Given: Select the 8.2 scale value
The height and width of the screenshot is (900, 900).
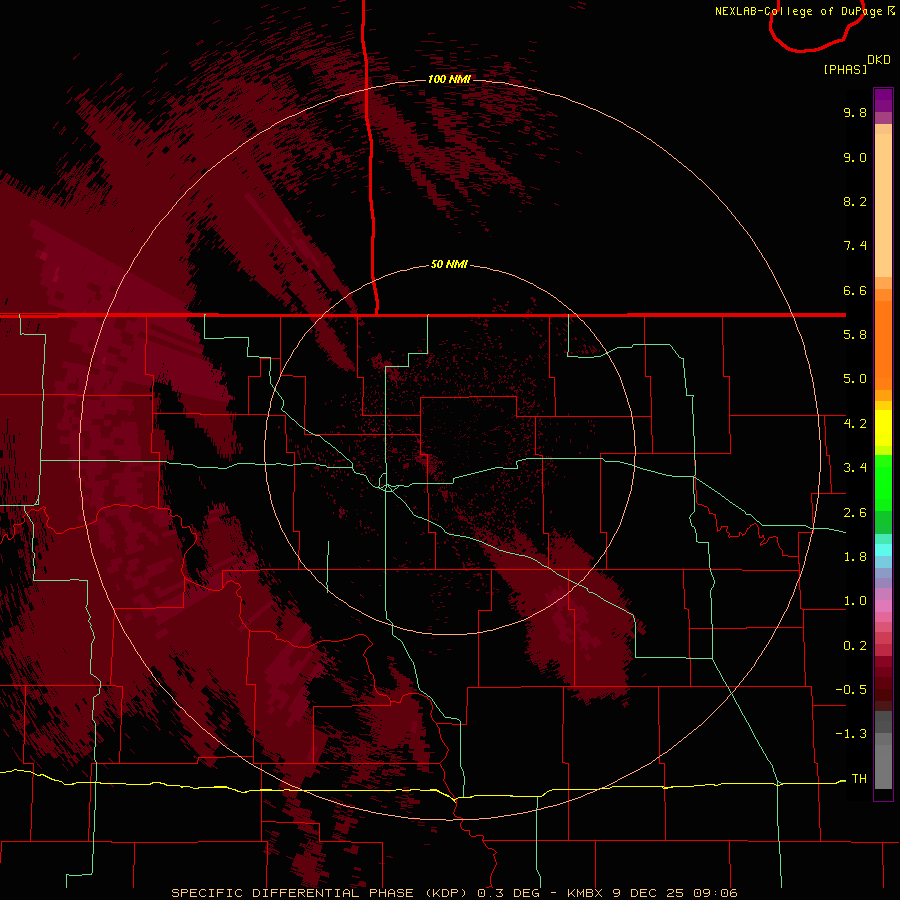Looking at the screenshot, I should 855,201.
